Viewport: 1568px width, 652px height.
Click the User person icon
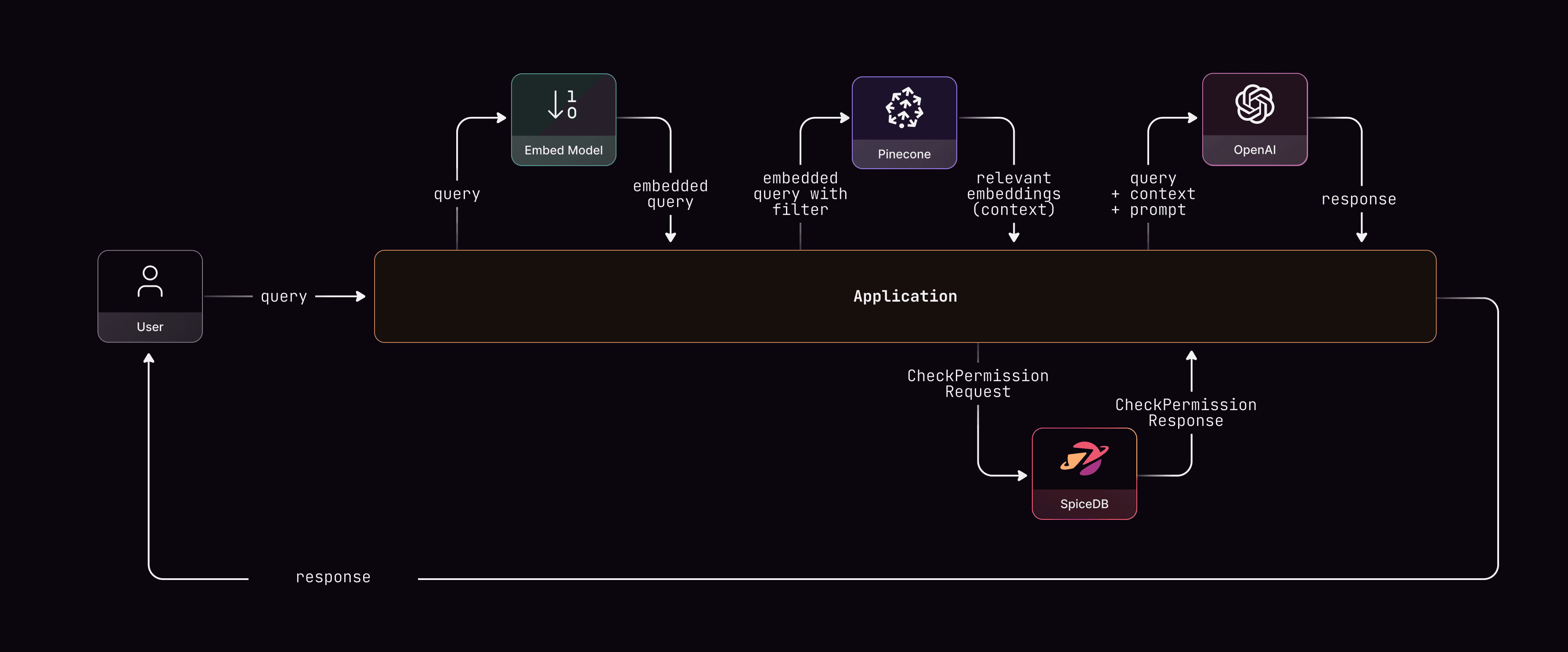tap(150, 281)
